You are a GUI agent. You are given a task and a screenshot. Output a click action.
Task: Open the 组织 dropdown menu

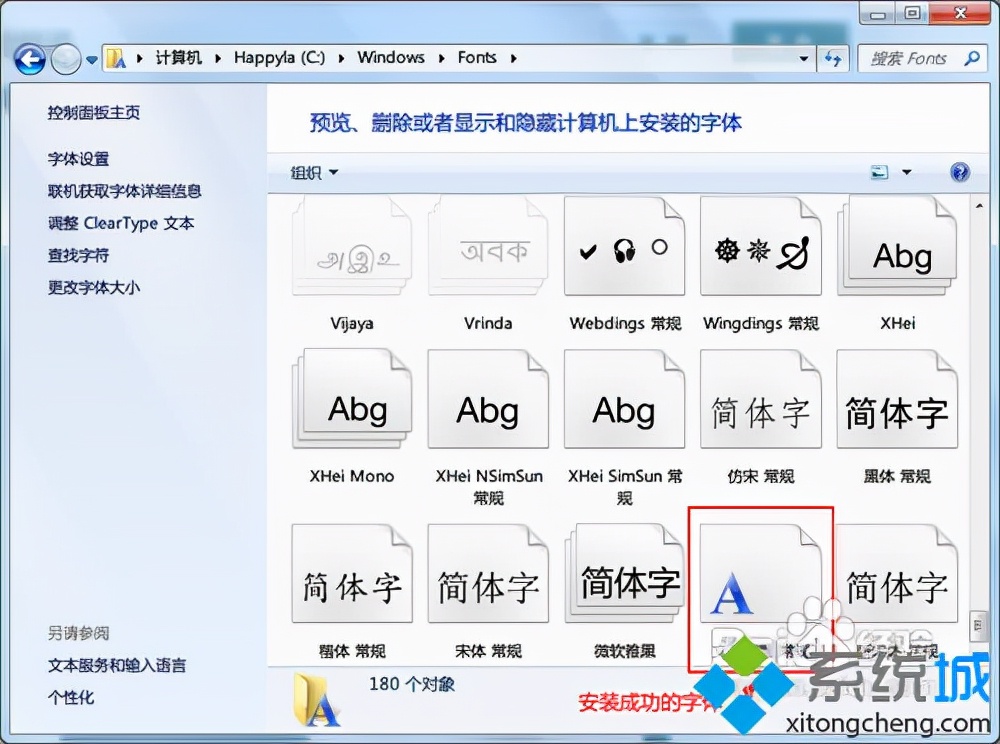pyautogui.click(x=311, y=171)
